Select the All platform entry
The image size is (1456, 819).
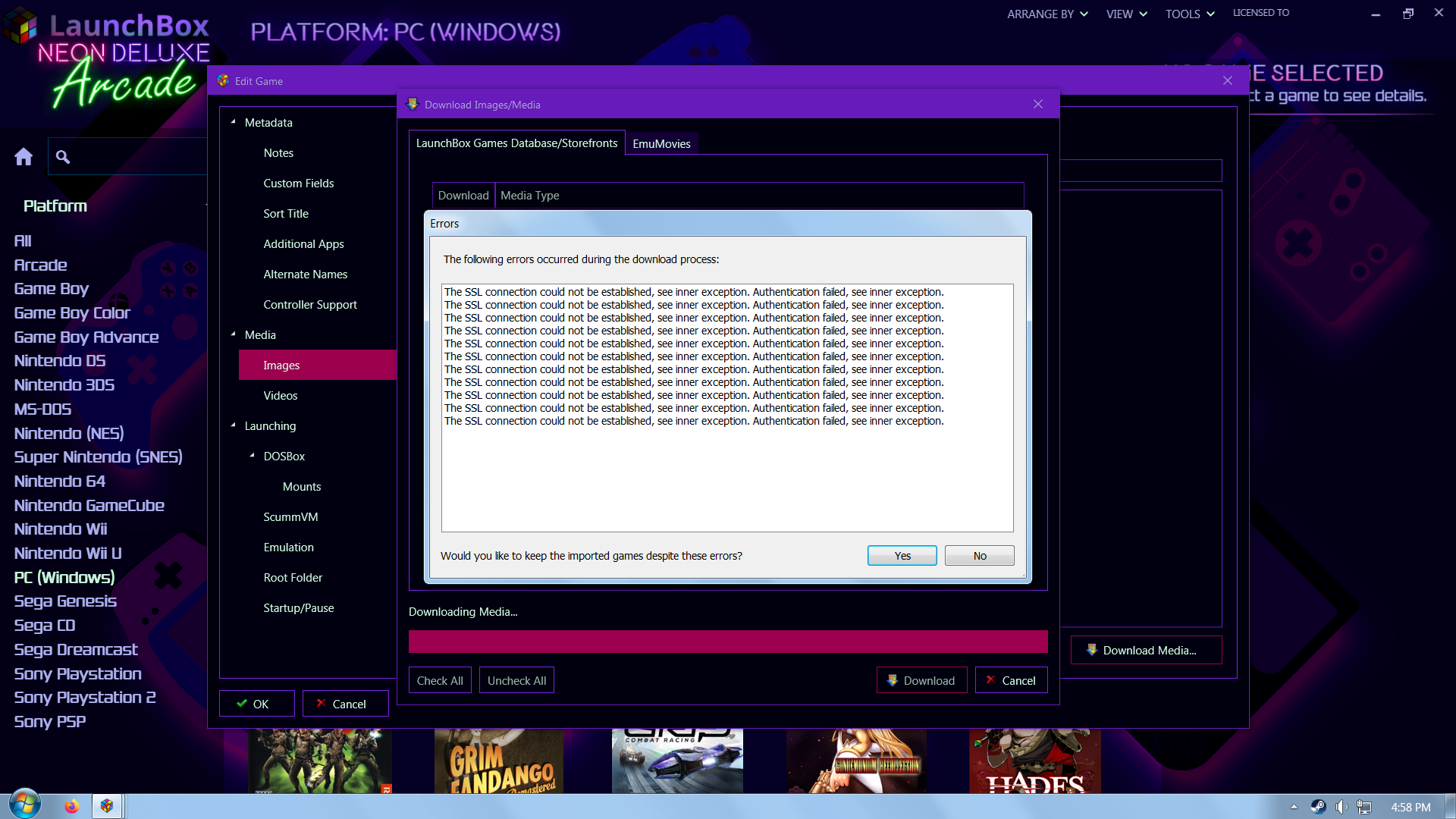23,240
